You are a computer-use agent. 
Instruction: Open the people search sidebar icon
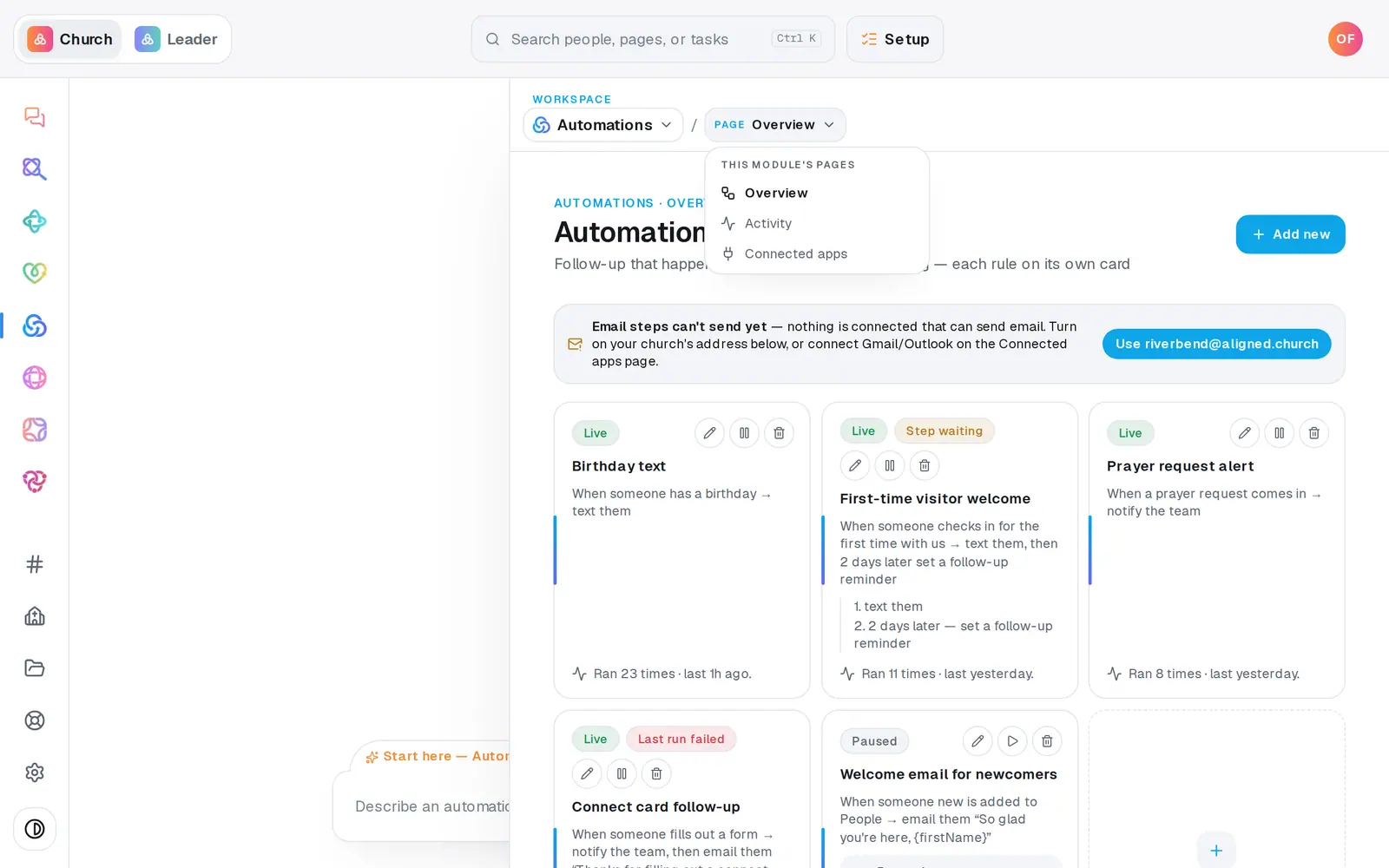point(35,169)
